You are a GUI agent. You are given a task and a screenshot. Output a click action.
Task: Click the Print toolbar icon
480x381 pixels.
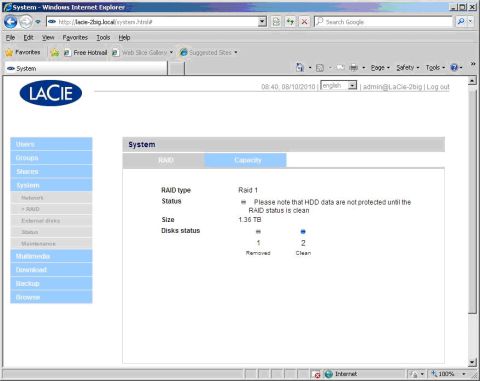tap(353, 68)
